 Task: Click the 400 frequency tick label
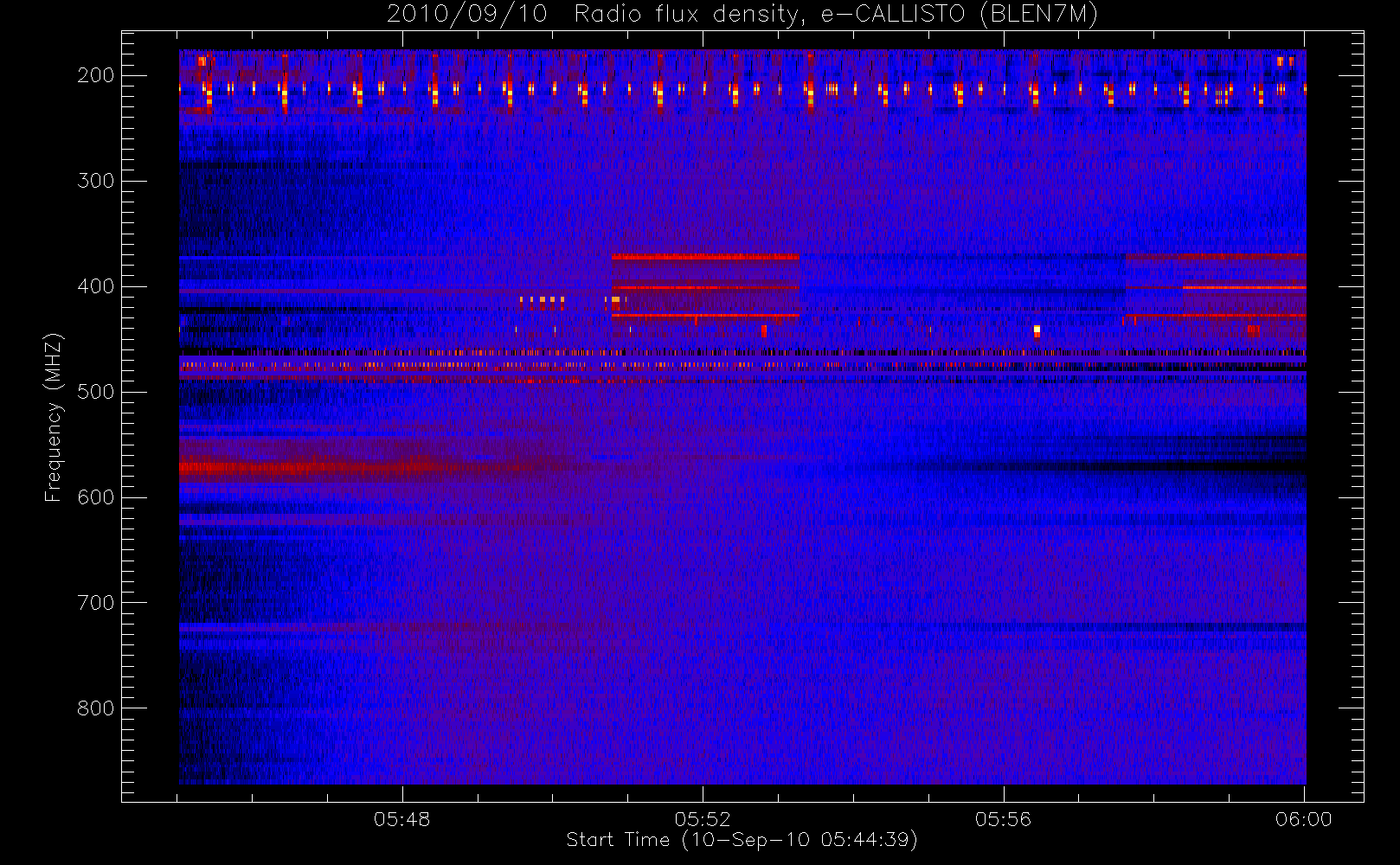(x=96, y=286)
